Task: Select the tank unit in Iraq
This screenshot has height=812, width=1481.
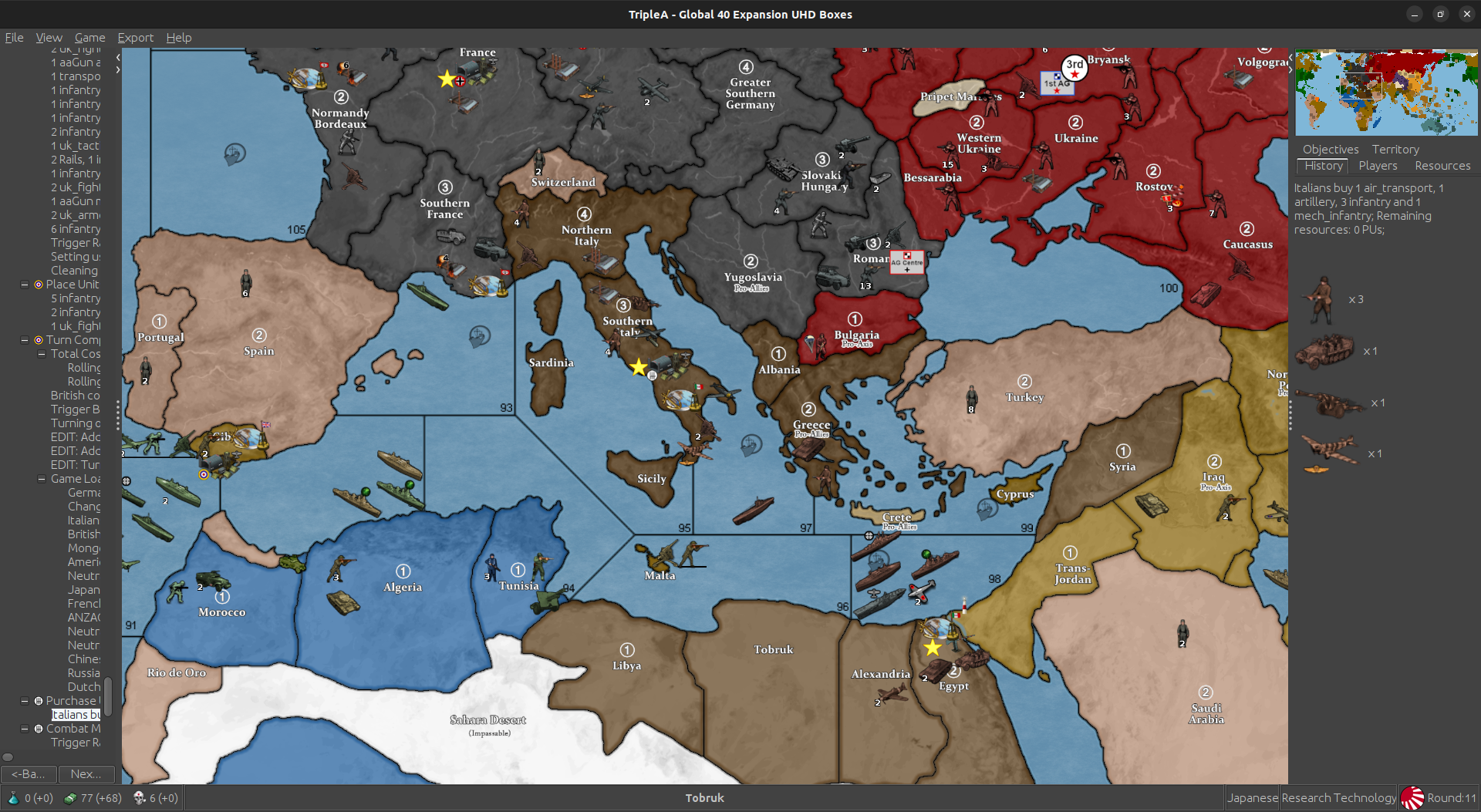Action: [1152, 505]
